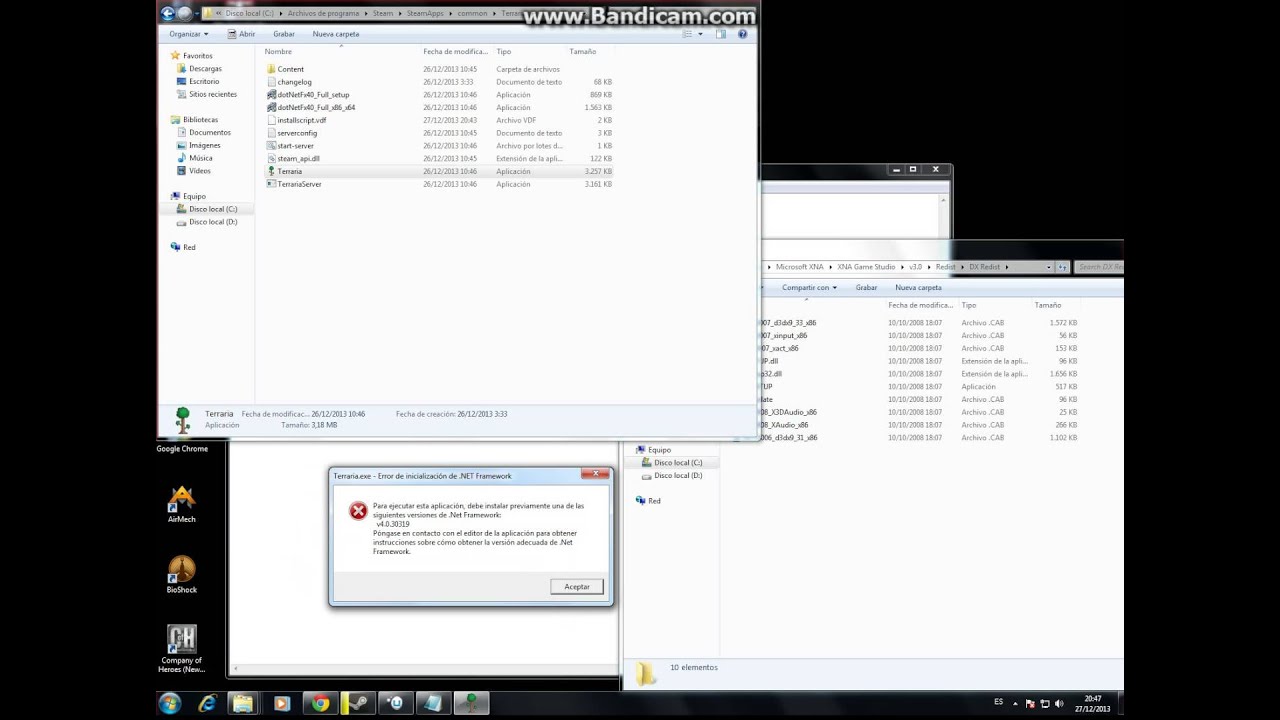Open Google Chrome from the taskbar
Screen dimensions: 1280x720
pyautogui.click(x=320, y=704)
